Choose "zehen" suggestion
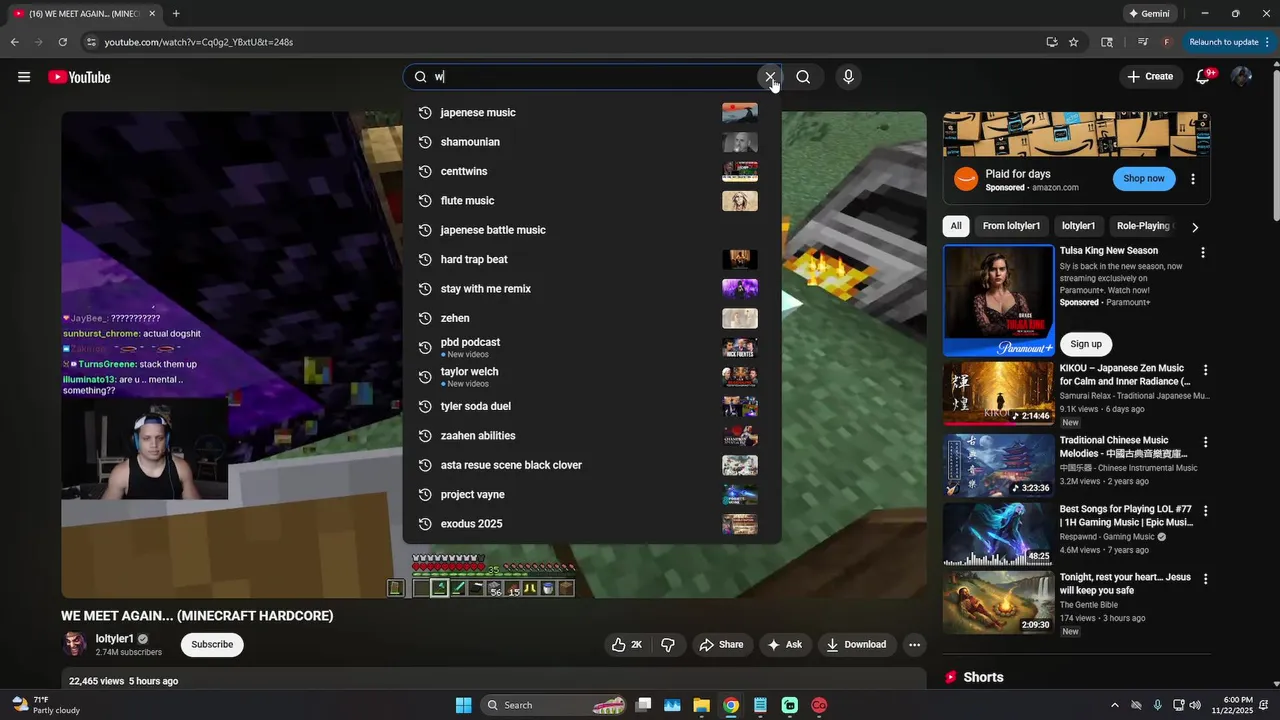The height and width of the screenshot is (720, 1280). click(591, 318)
